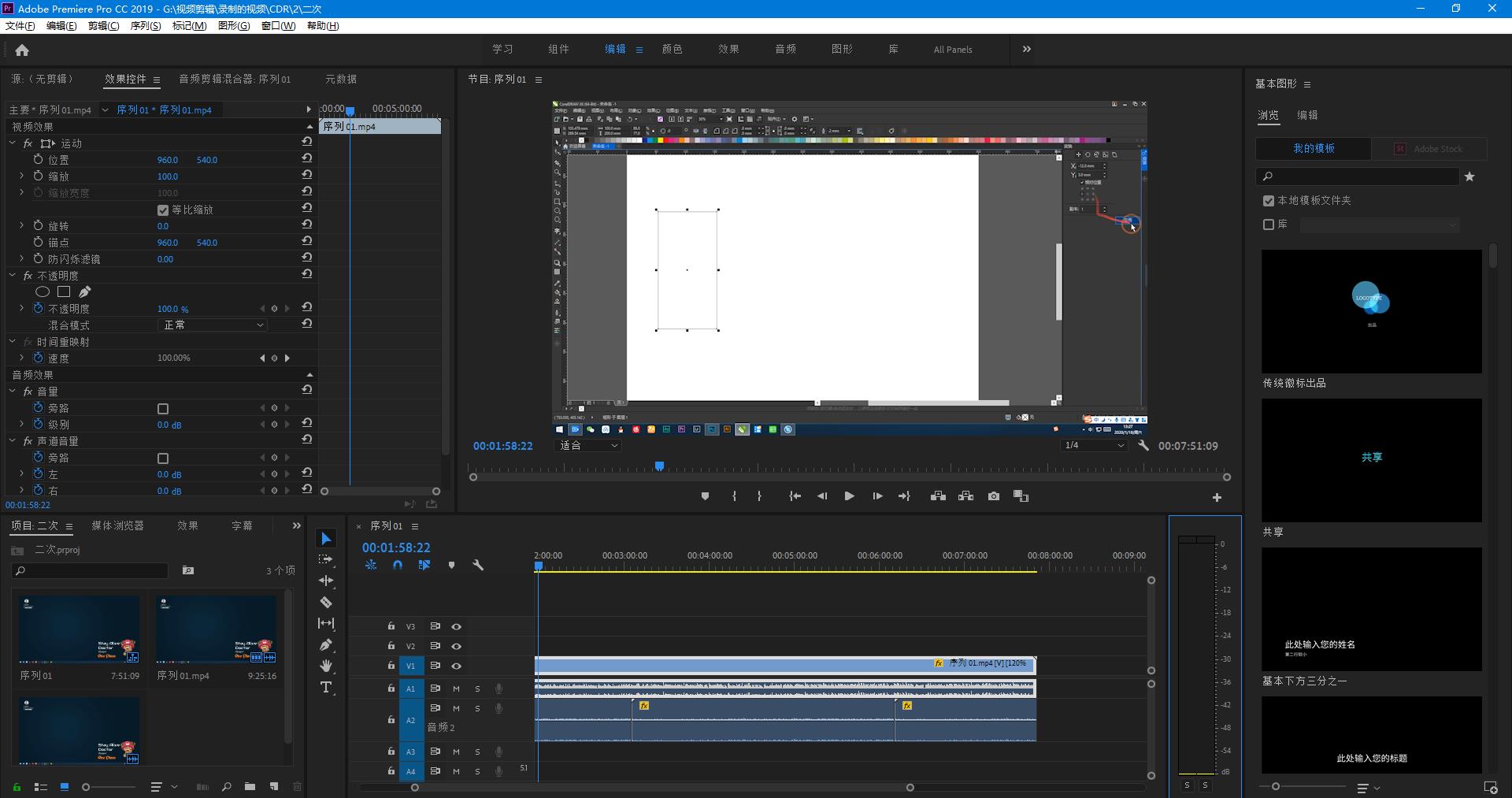This screenshot has height=798, width=1512.
Task: Expand Time Remapping Speed property
Action: click(21, 358)
